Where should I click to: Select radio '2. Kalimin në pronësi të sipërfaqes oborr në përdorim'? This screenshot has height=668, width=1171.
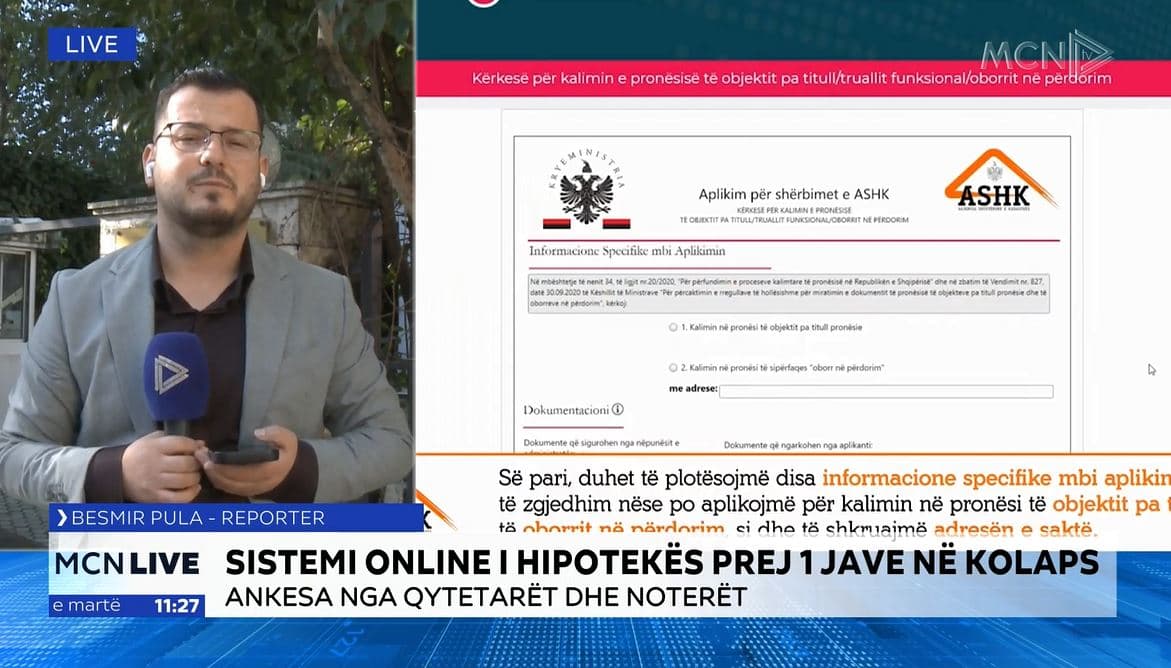[673, 368]
